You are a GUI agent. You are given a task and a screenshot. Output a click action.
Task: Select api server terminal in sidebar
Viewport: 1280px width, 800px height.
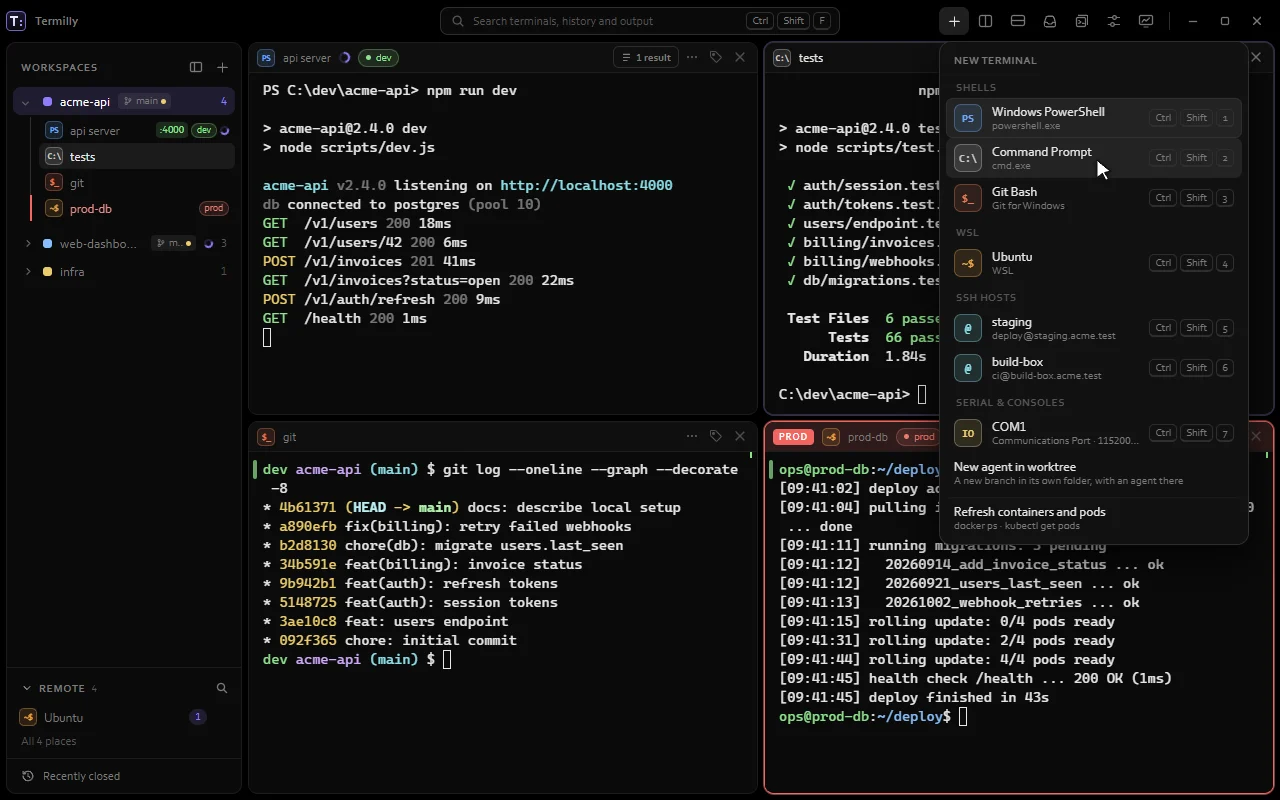point(137,131)
